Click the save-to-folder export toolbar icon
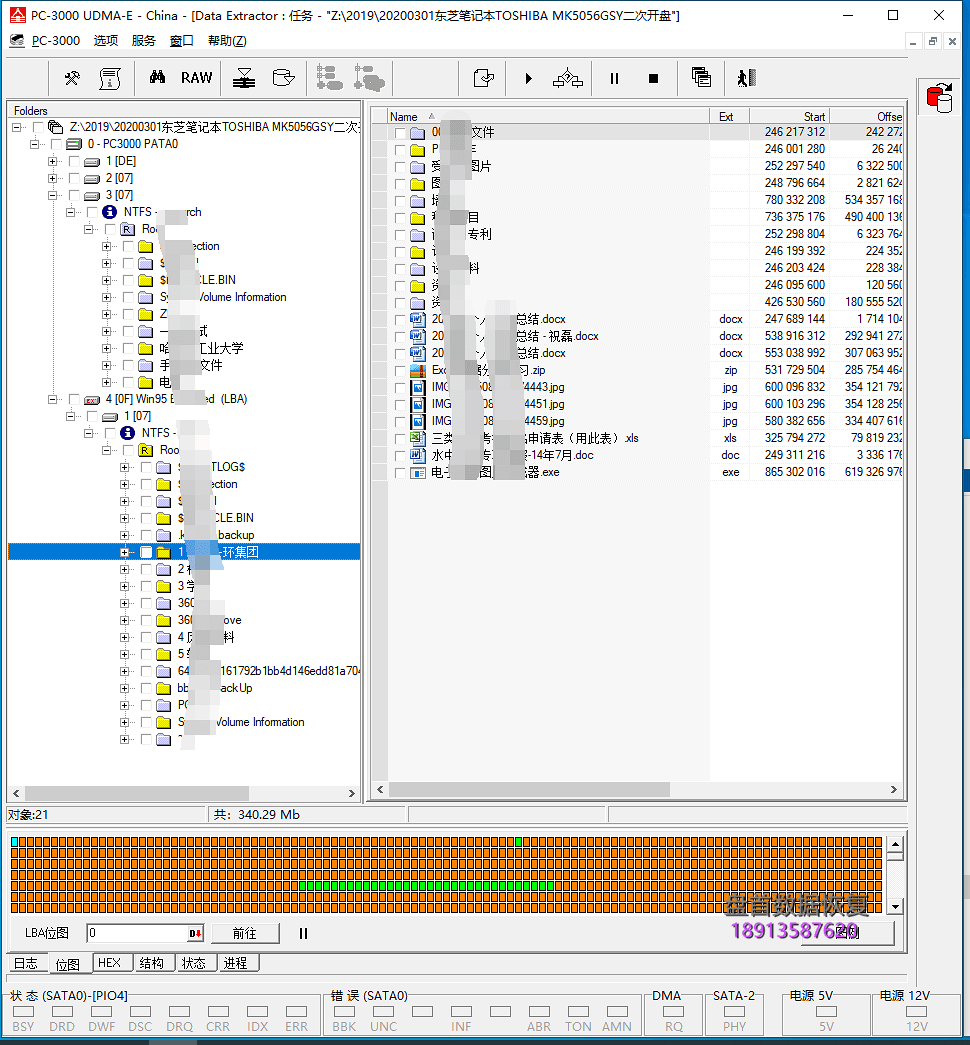 483,78
